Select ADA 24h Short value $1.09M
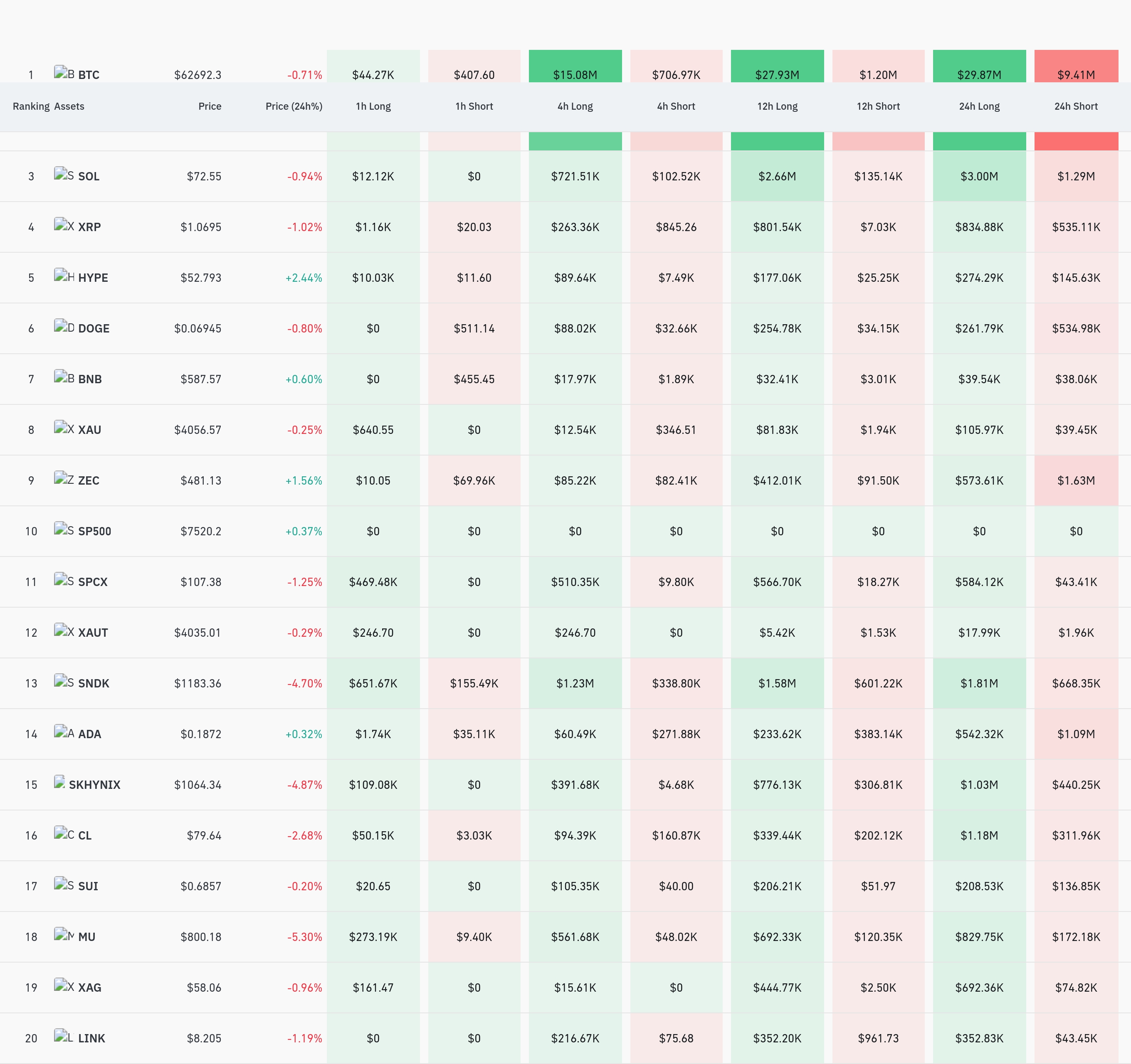The height and width of the screenshot is (1064, 1131). (1076, 734)
